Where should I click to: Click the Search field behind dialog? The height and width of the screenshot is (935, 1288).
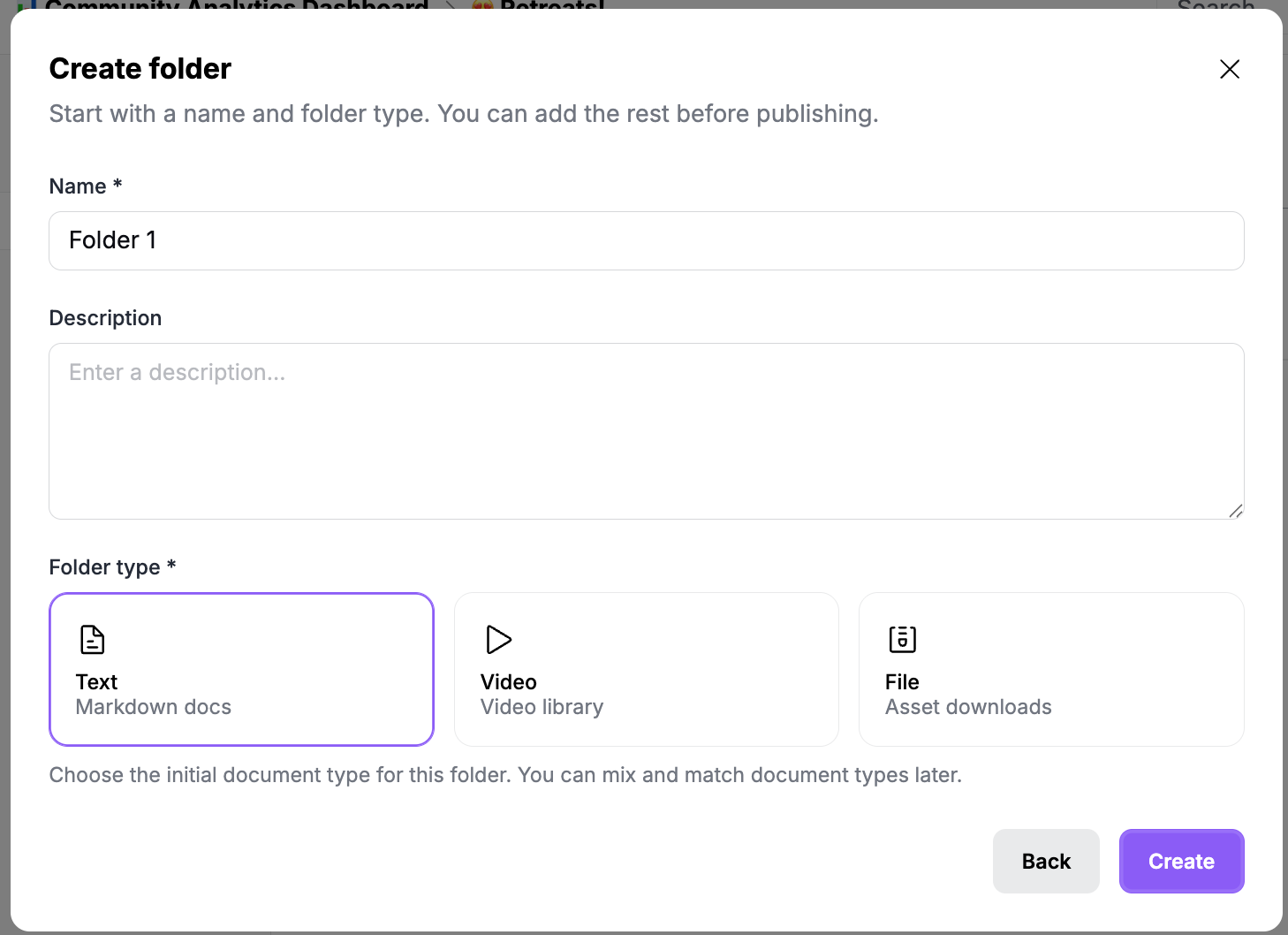(1216, 5)
